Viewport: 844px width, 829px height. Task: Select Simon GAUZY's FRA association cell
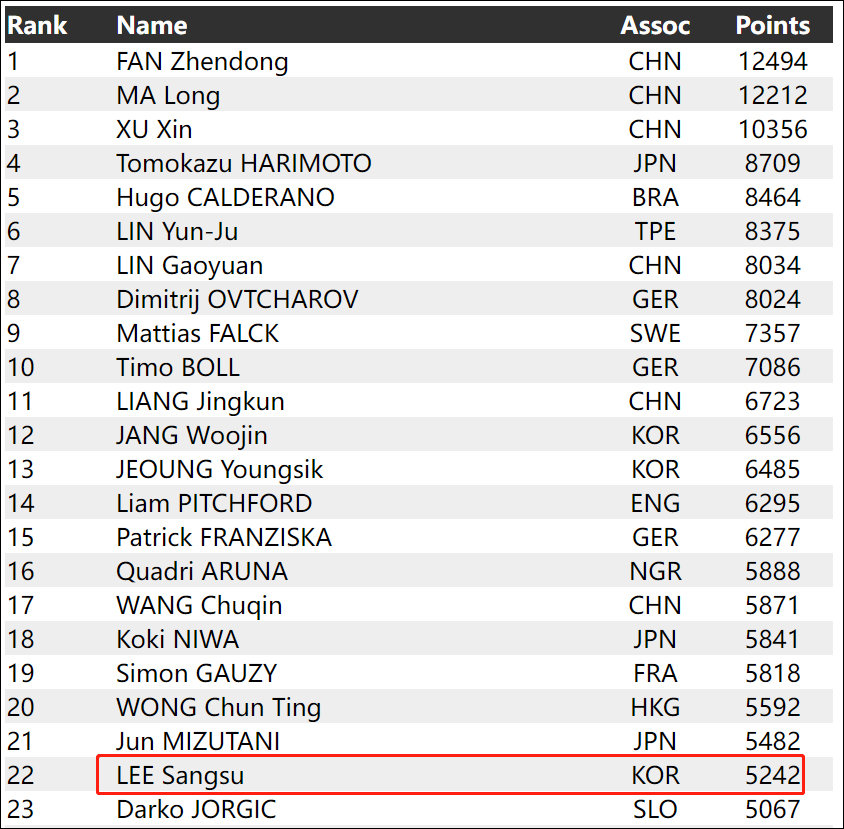(655, 674)
